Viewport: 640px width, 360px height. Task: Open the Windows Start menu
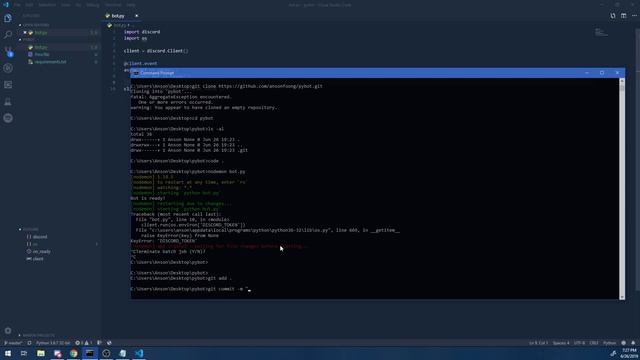pyautogui.click(x=8, y=353)
